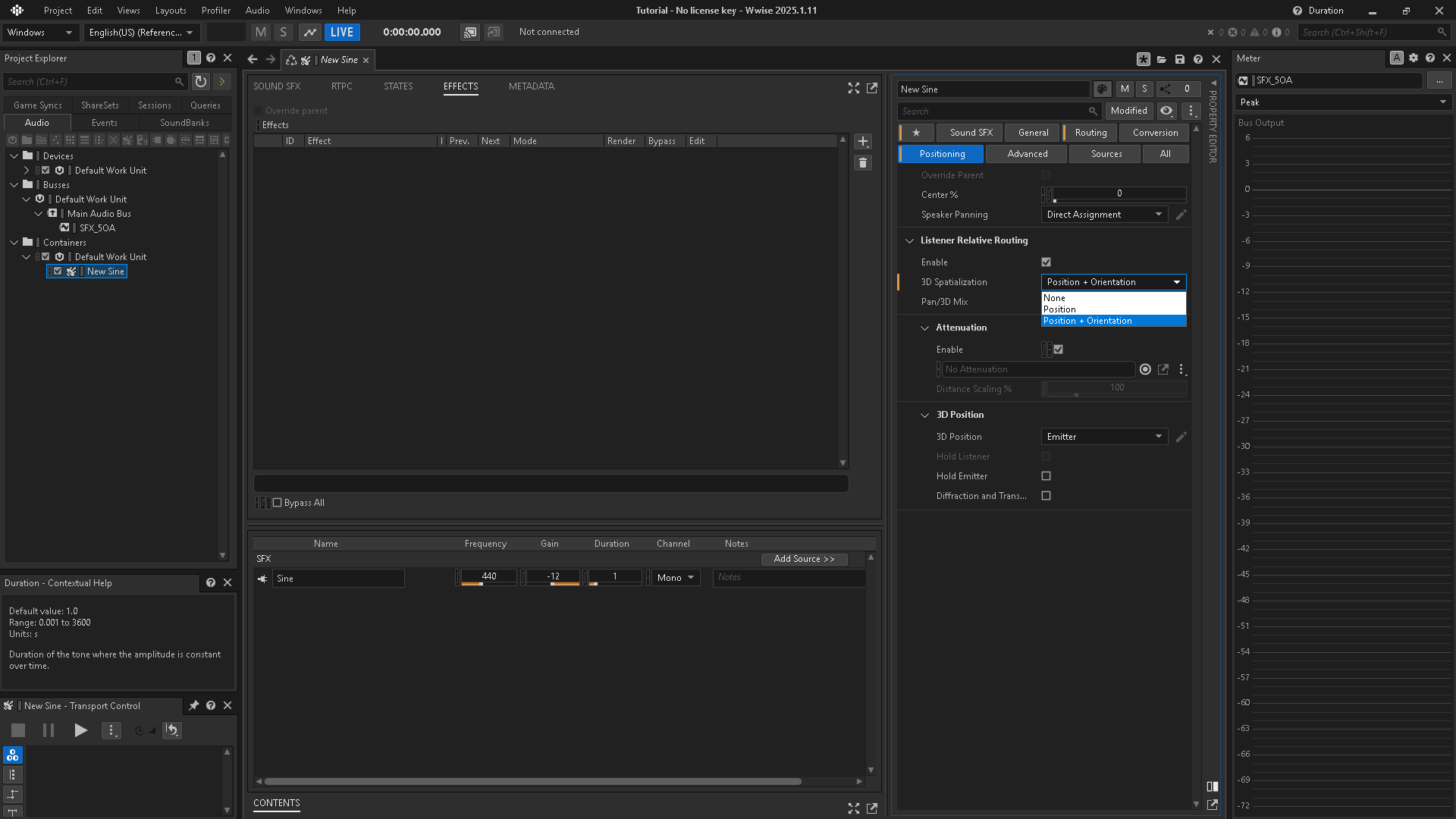
Task: Toggle Listener Relative Routing Enable checkbox
Action: point(1046,262)
